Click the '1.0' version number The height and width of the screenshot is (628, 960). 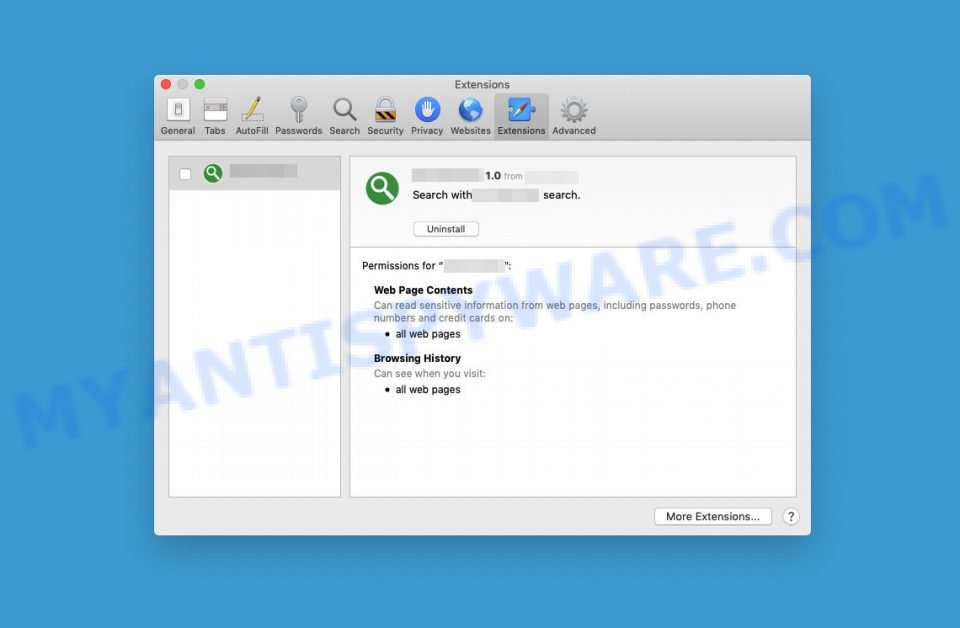coord(493,176)
